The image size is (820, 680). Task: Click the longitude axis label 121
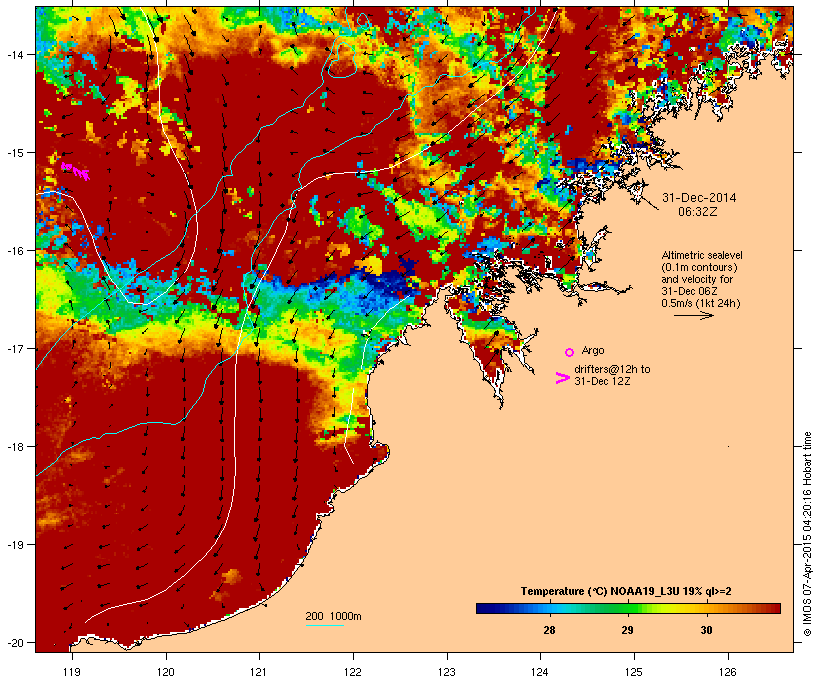259,672
